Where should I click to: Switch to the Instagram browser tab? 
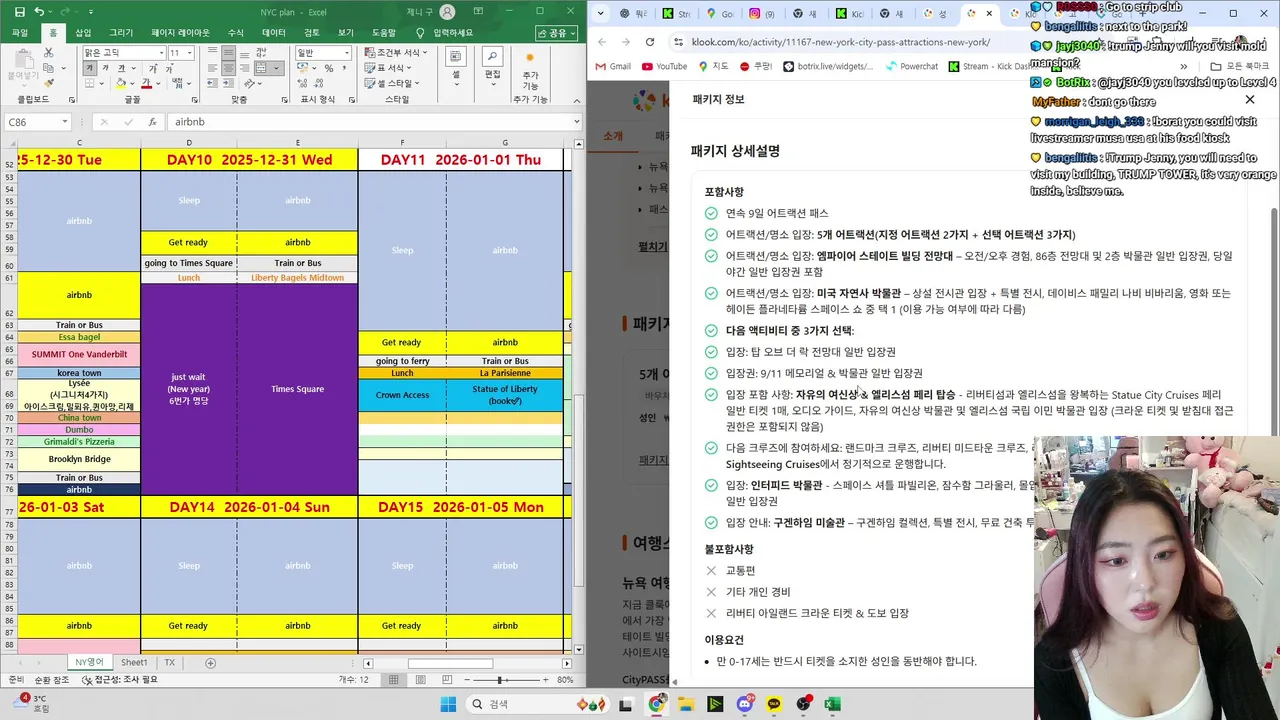pyautogui.click(x=762, y=14)
